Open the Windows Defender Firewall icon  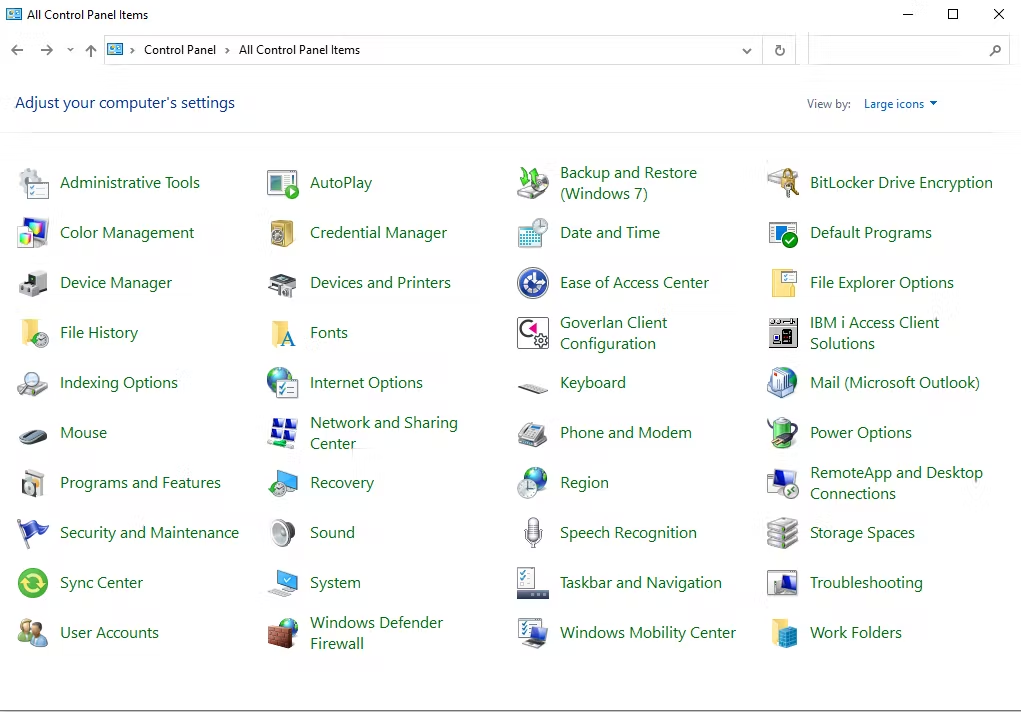(283, 633)
